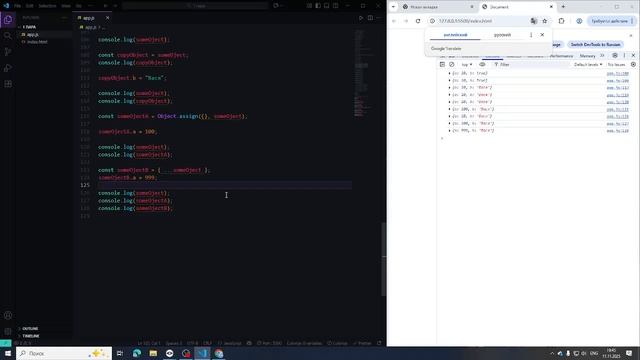Switch to the first Chrome tab
This screenshot has height=360, width=640.
(x=437, y=7)
